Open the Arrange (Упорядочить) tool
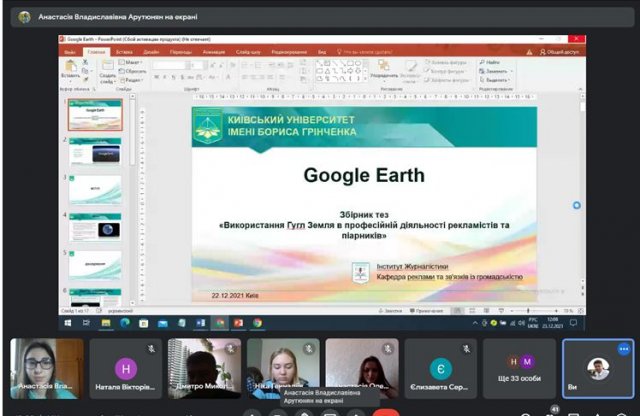The image size is (640, 416). tap(383, 70)
